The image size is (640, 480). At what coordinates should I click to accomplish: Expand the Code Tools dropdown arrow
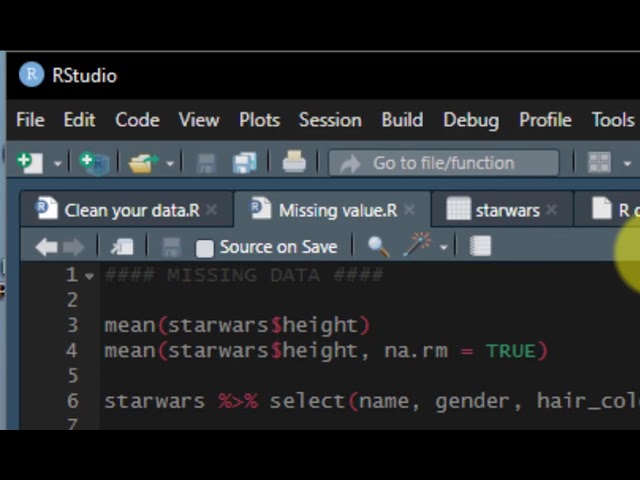click(443, 247)
